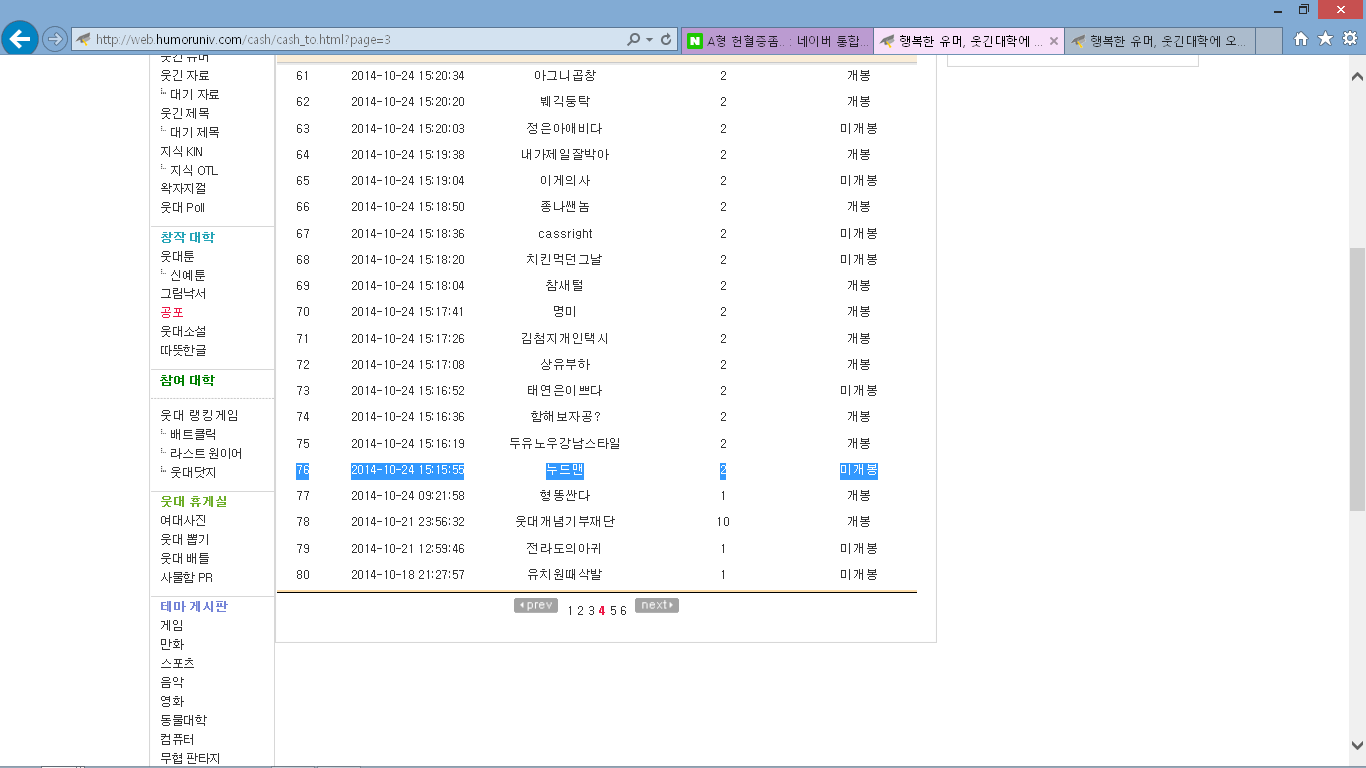Click the next pagination button
The width and height of the screenshot is (1366, 768).
(x=656, y=605)
